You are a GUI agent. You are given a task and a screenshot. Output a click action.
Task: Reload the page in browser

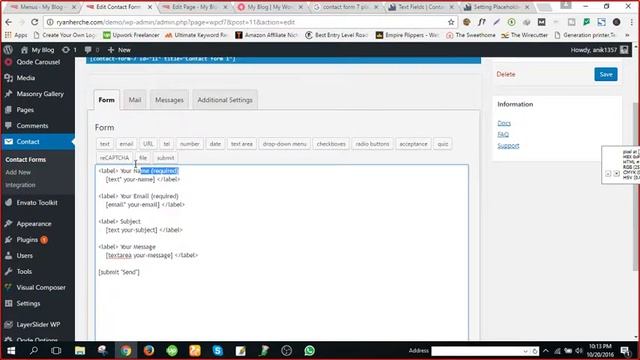point(35,22)
